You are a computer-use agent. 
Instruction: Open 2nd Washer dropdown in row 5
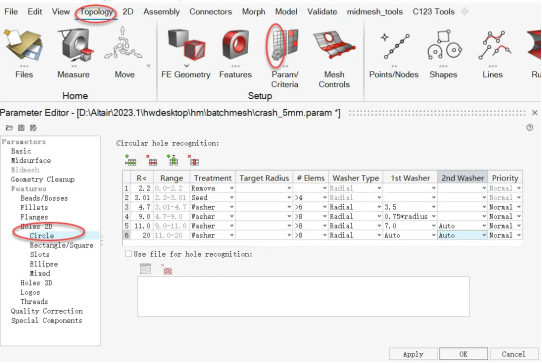click(484, 226)
